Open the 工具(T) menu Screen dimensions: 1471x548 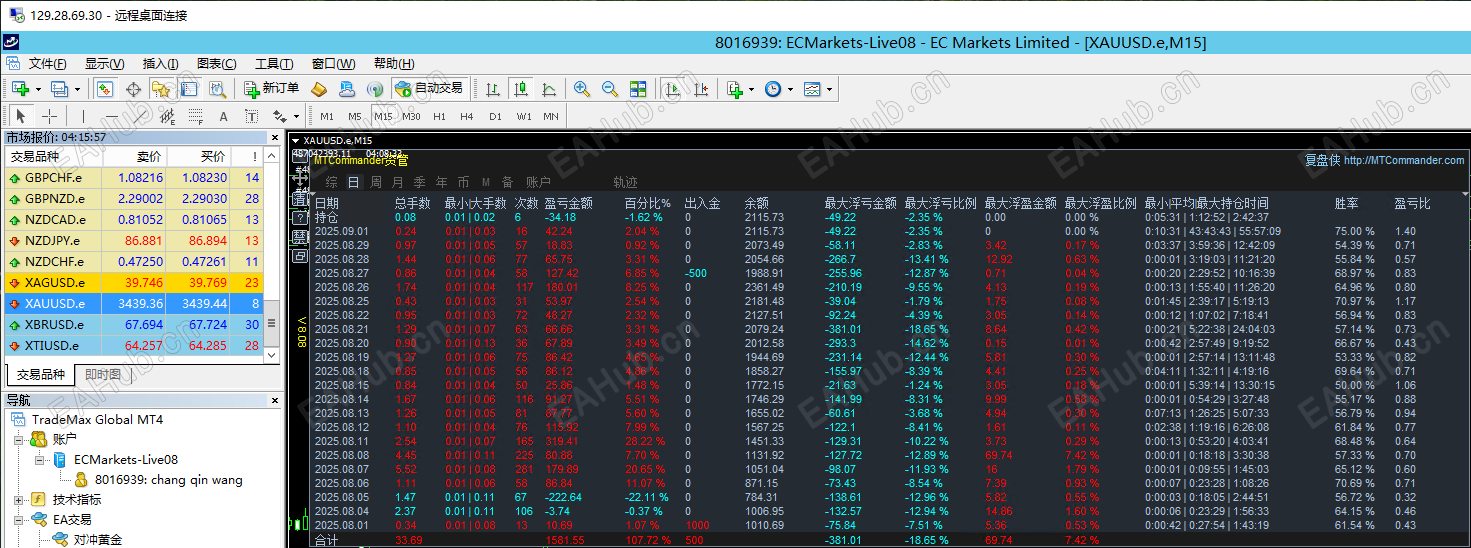coord(274,63)
